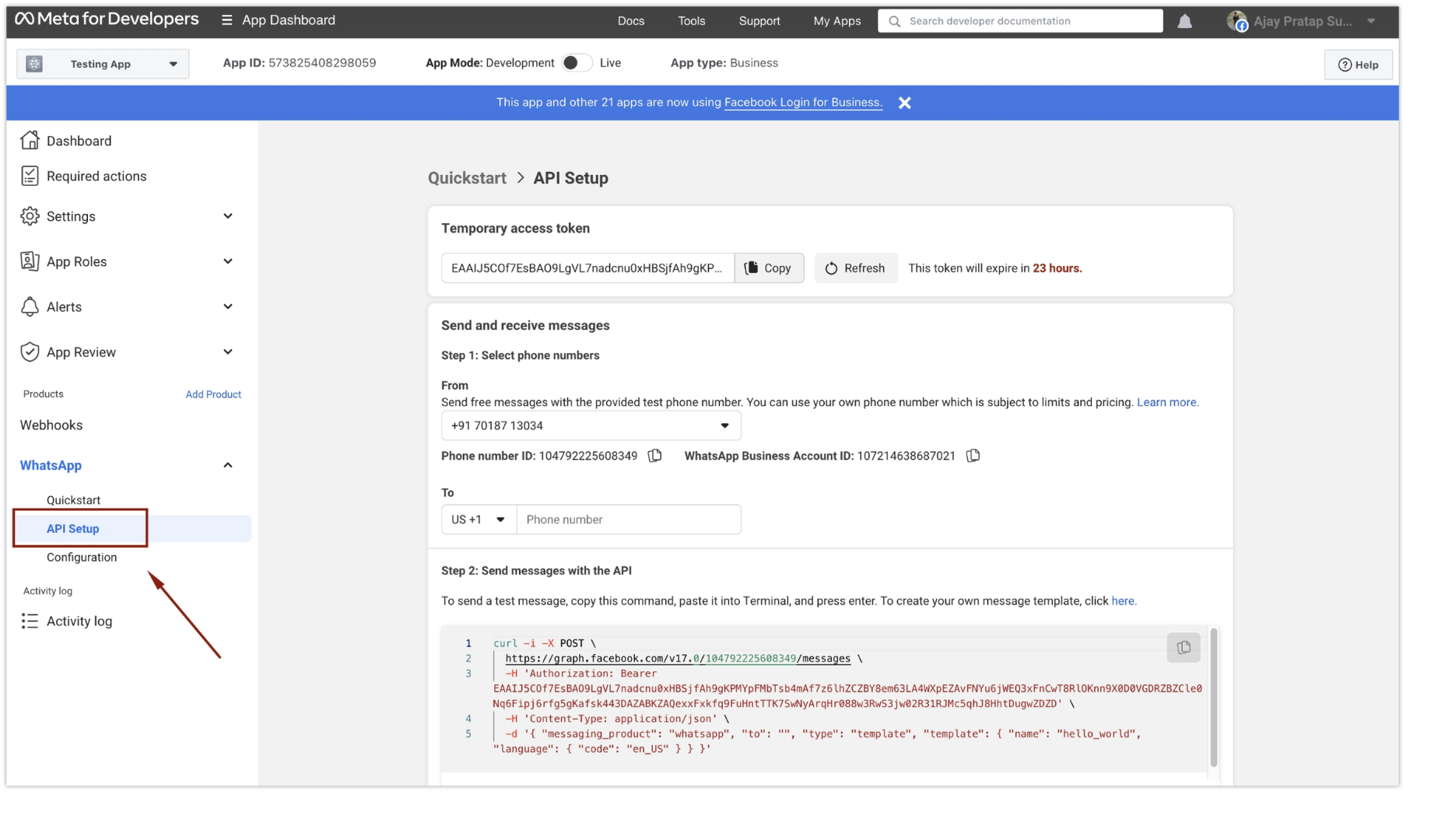
Task: Copy the Phone number ID
Action: tap(655, 456)
